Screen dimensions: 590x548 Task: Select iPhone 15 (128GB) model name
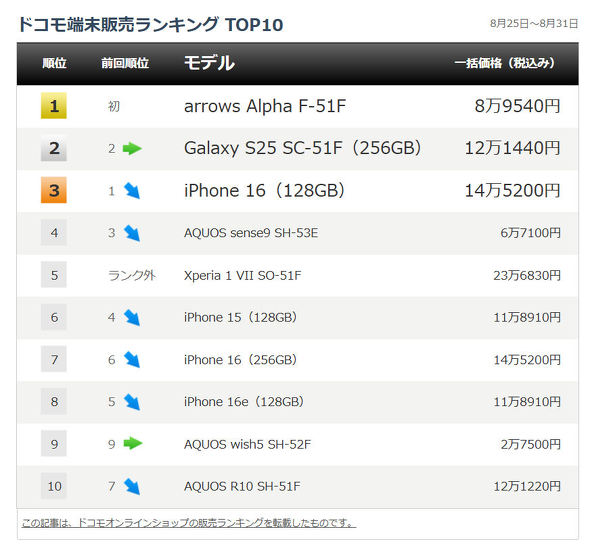click(x=240, y=317)
